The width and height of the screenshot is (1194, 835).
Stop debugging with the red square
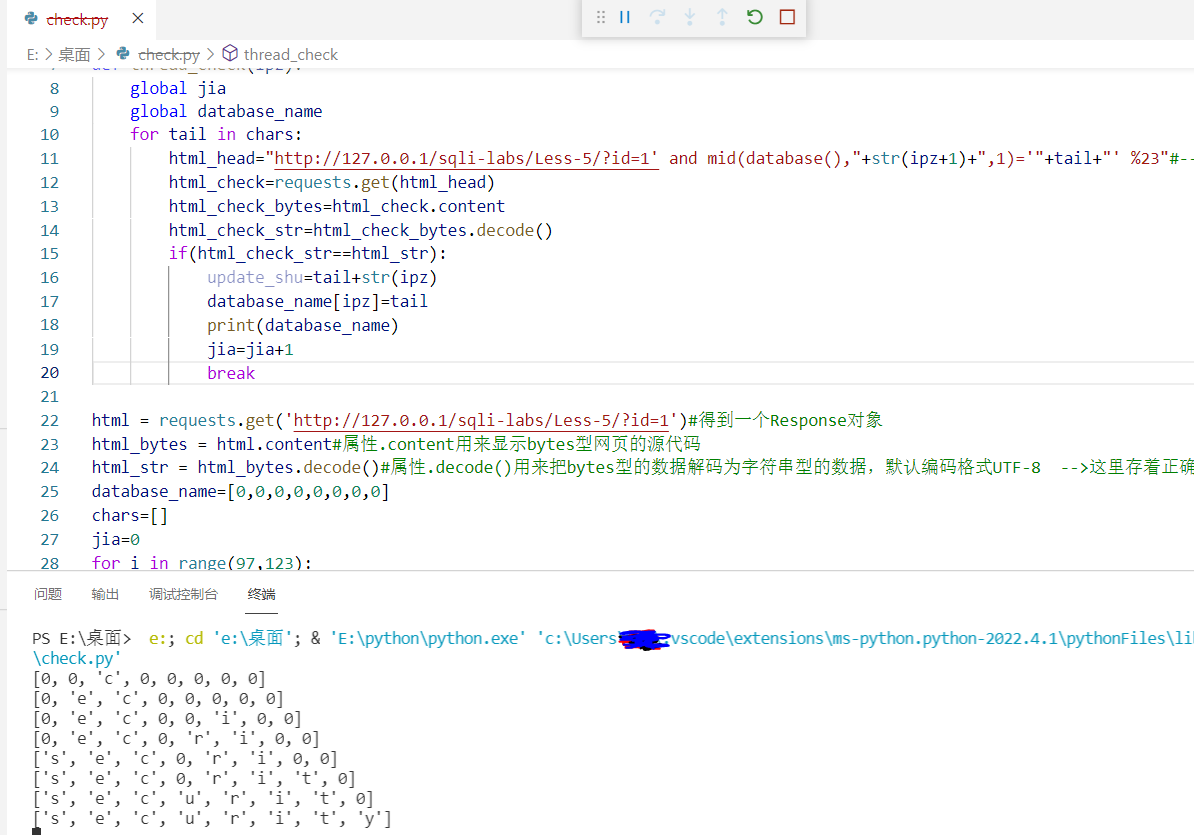click(x=787, y=17)
